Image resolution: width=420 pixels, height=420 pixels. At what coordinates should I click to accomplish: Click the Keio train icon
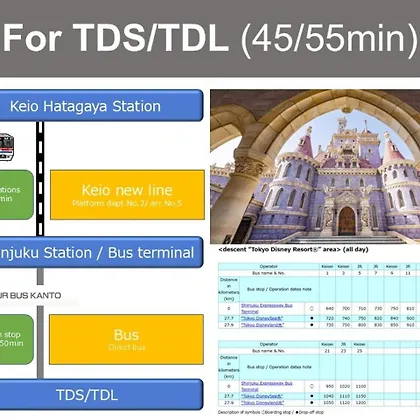[x=6, y=147]
